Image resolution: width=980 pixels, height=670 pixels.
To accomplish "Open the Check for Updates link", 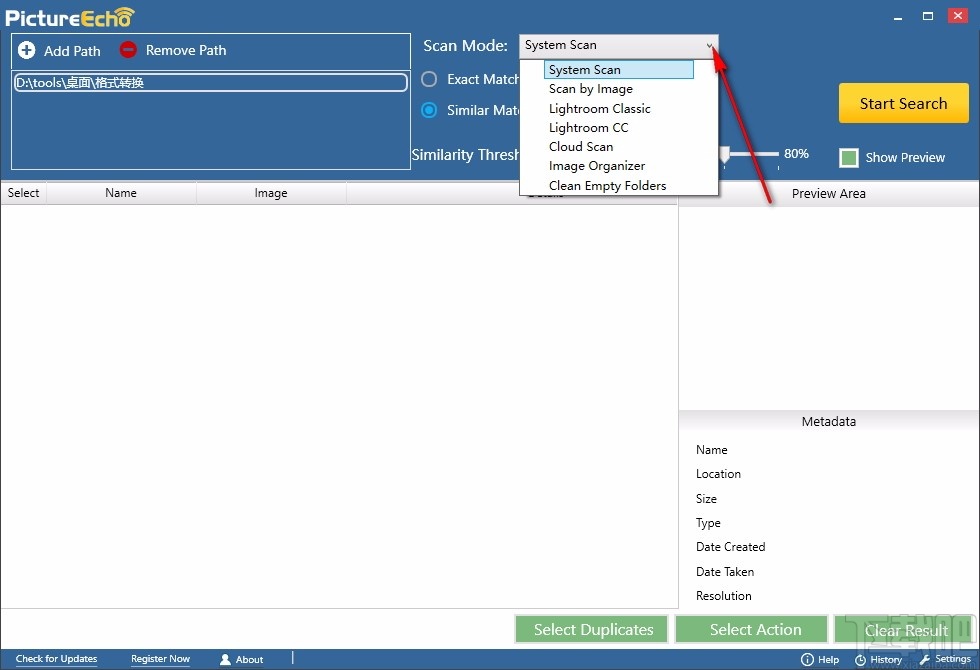I will point(56,659).
